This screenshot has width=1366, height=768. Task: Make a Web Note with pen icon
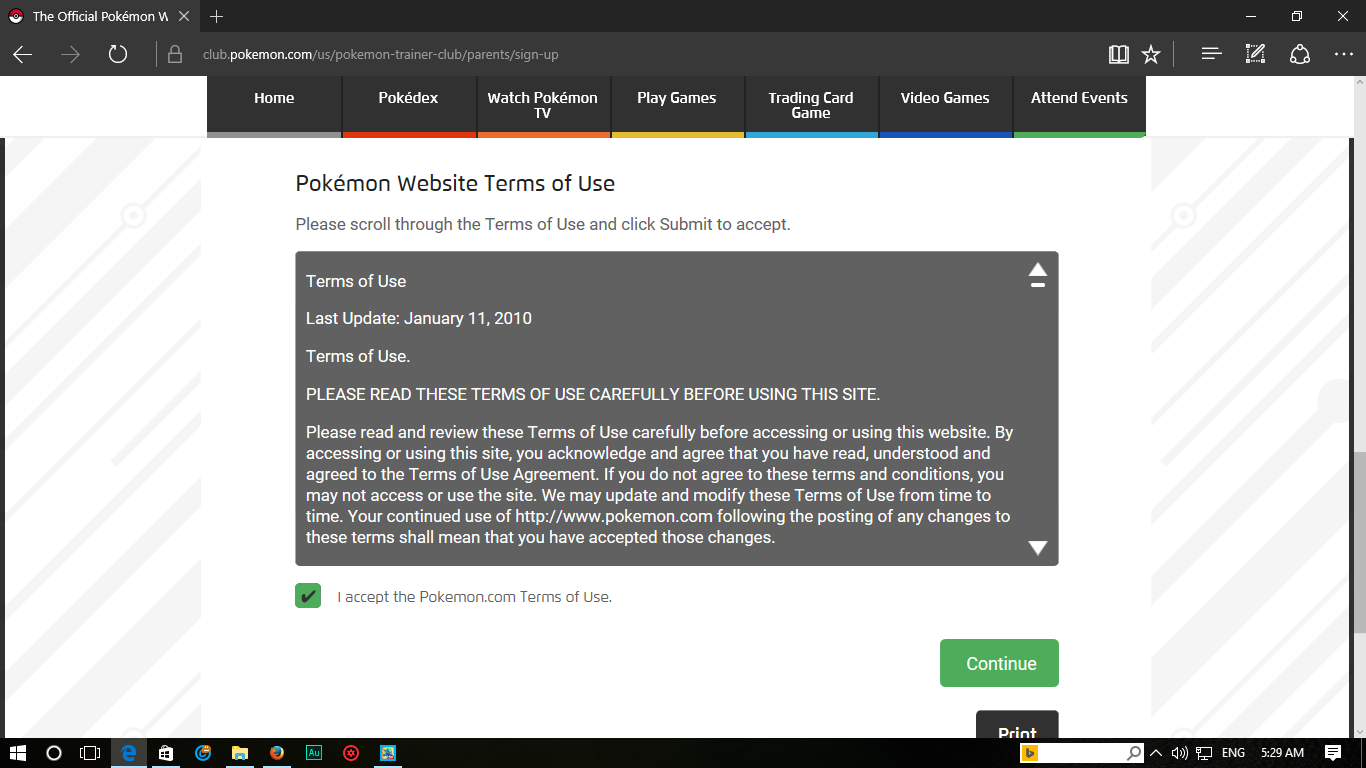(1256, 54)
